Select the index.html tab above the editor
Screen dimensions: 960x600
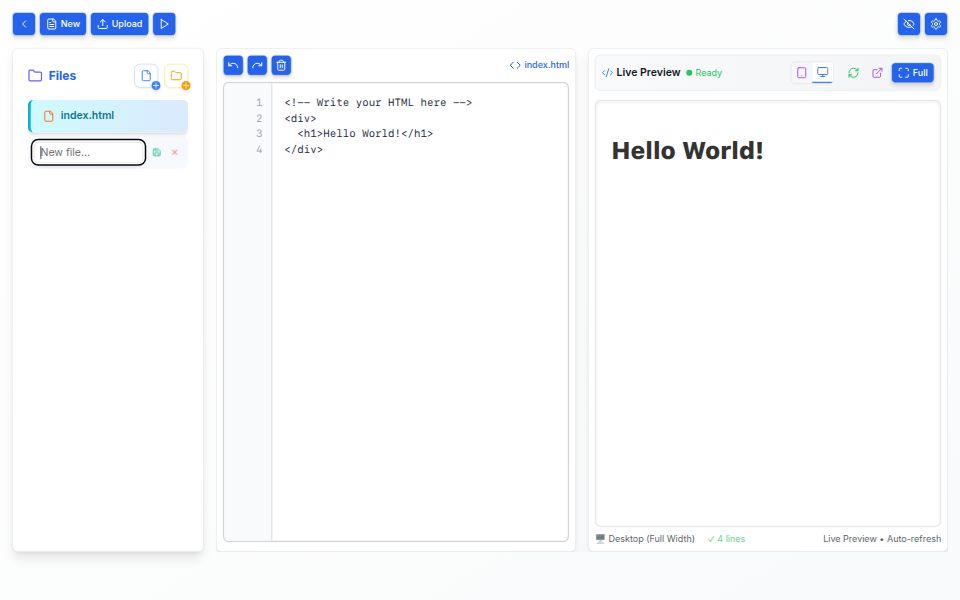(540, 64)
